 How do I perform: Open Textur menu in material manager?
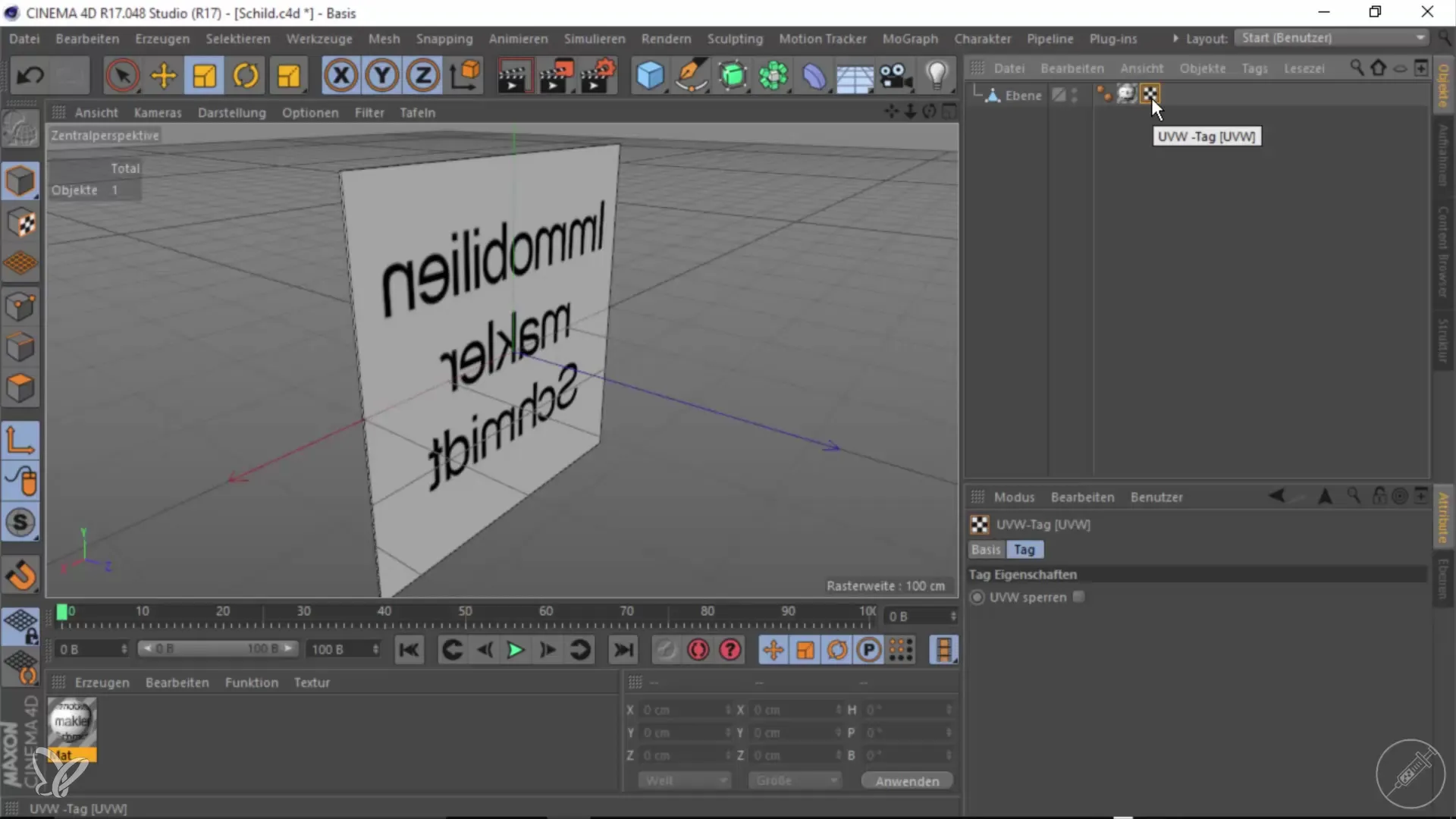312,682
